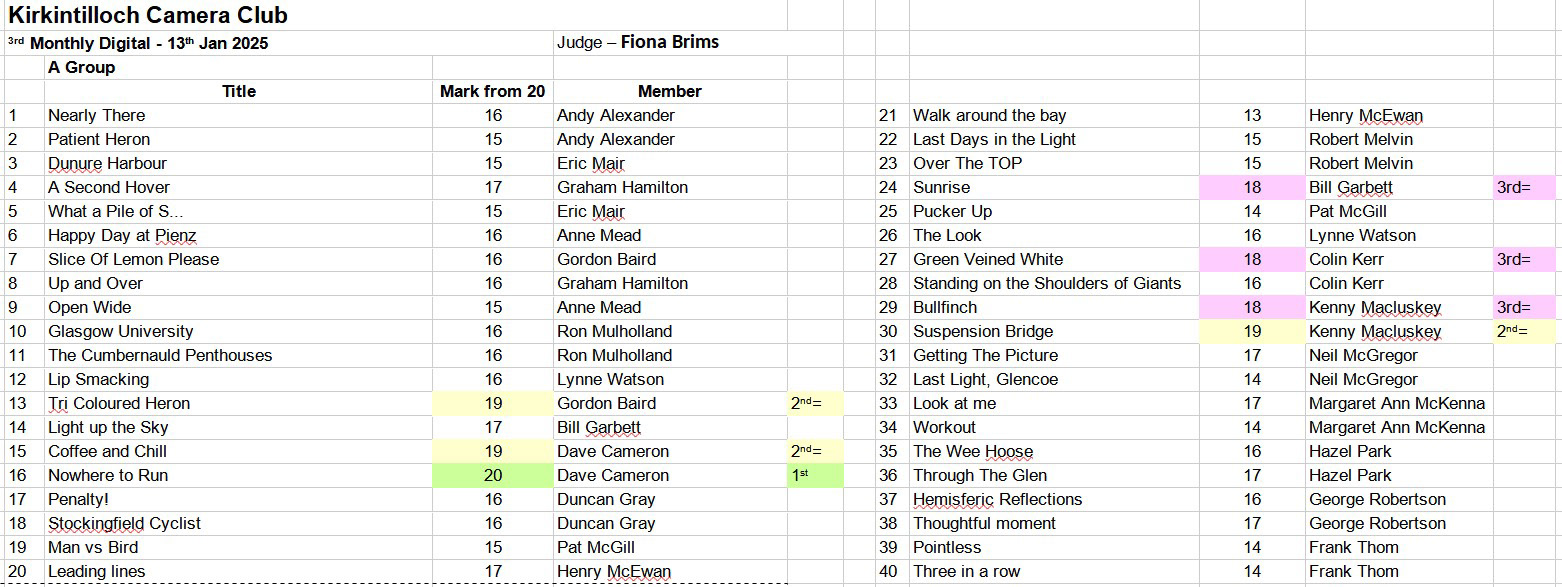Select the green "1st" placement cell
Screen dimensions: 1562x587
tap(814, 475)
